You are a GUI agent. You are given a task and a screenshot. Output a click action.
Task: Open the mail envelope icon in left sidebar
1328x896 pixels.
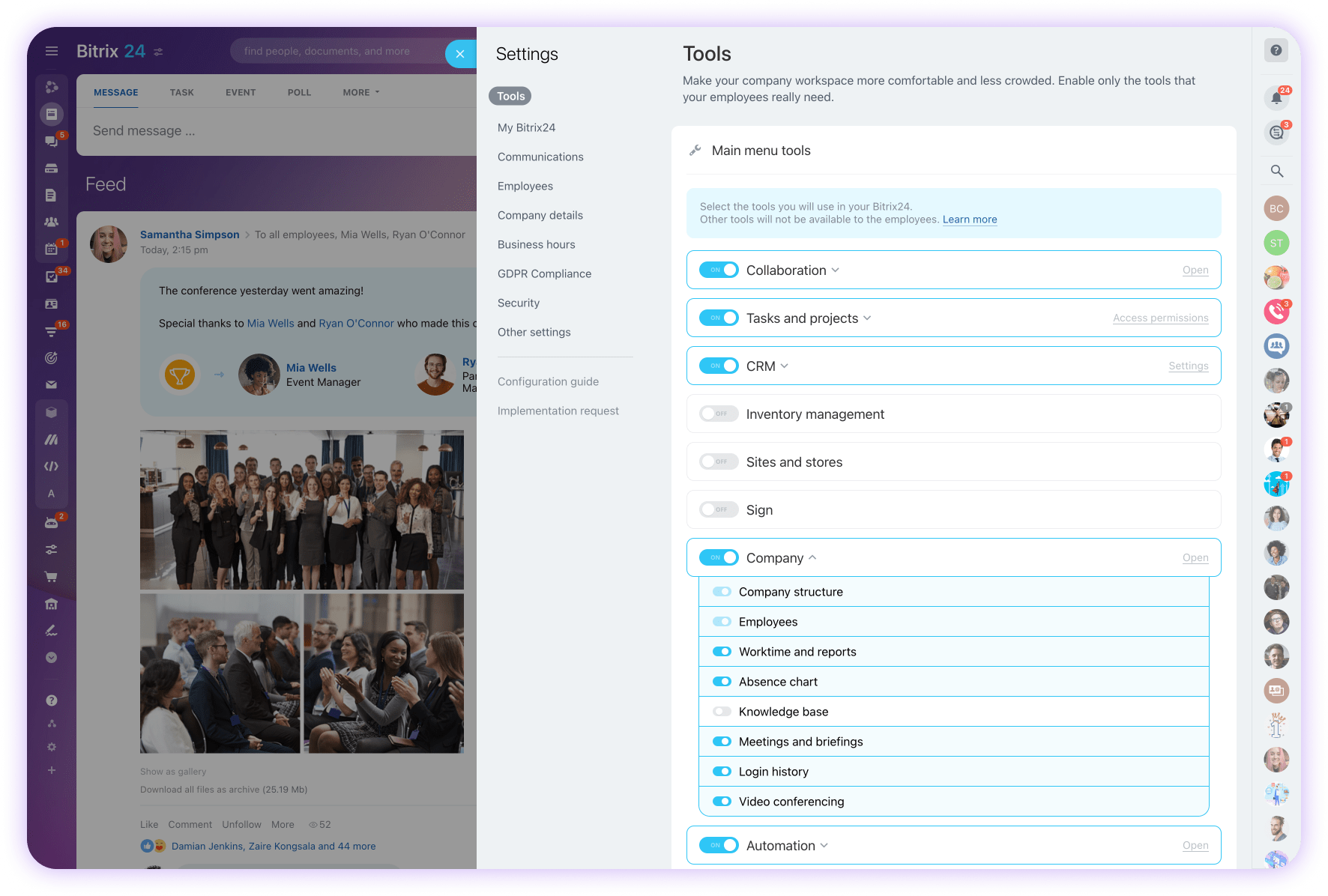(51, 385)
